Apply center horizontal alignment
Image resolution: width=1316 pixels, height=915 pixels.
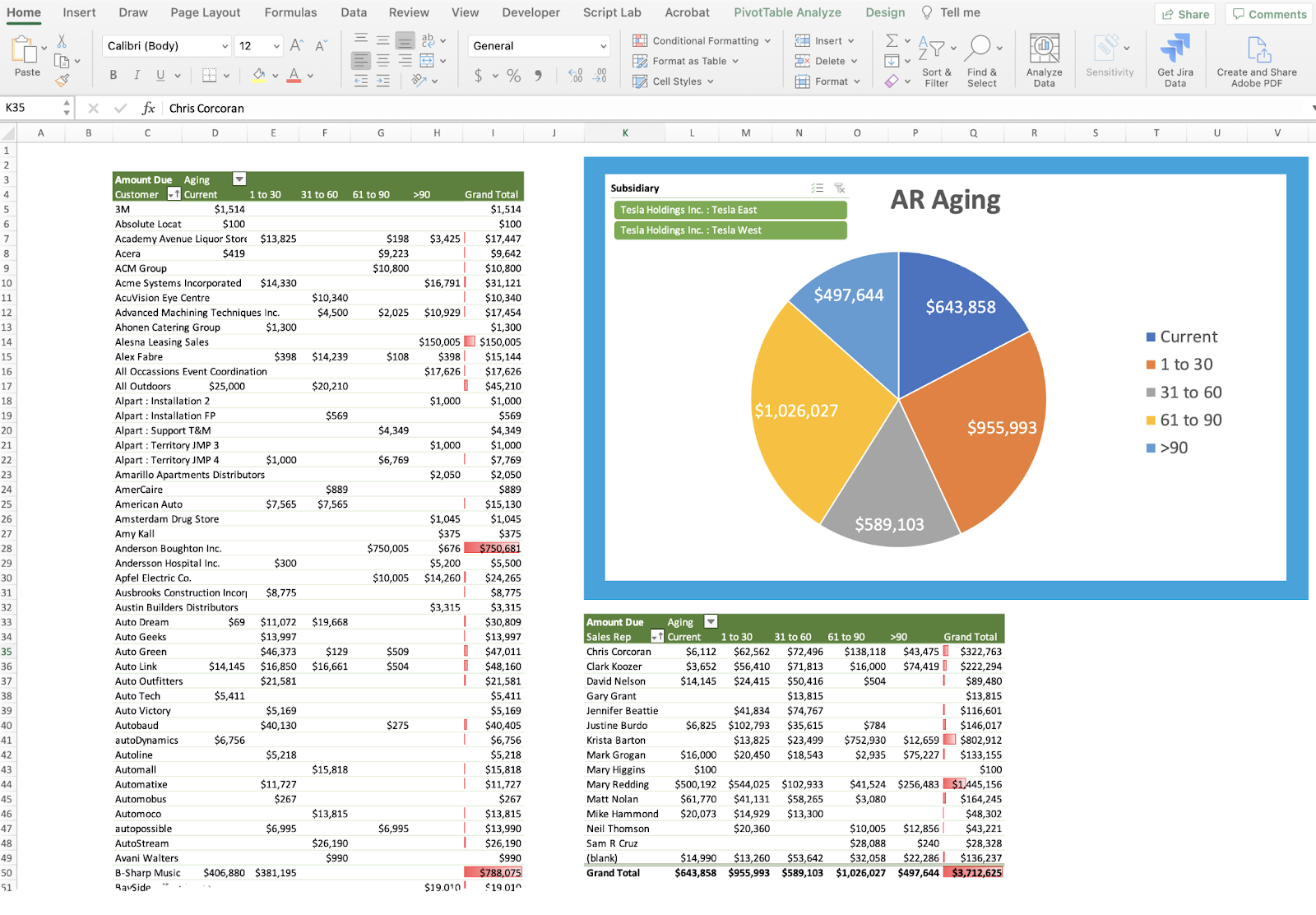382,61
